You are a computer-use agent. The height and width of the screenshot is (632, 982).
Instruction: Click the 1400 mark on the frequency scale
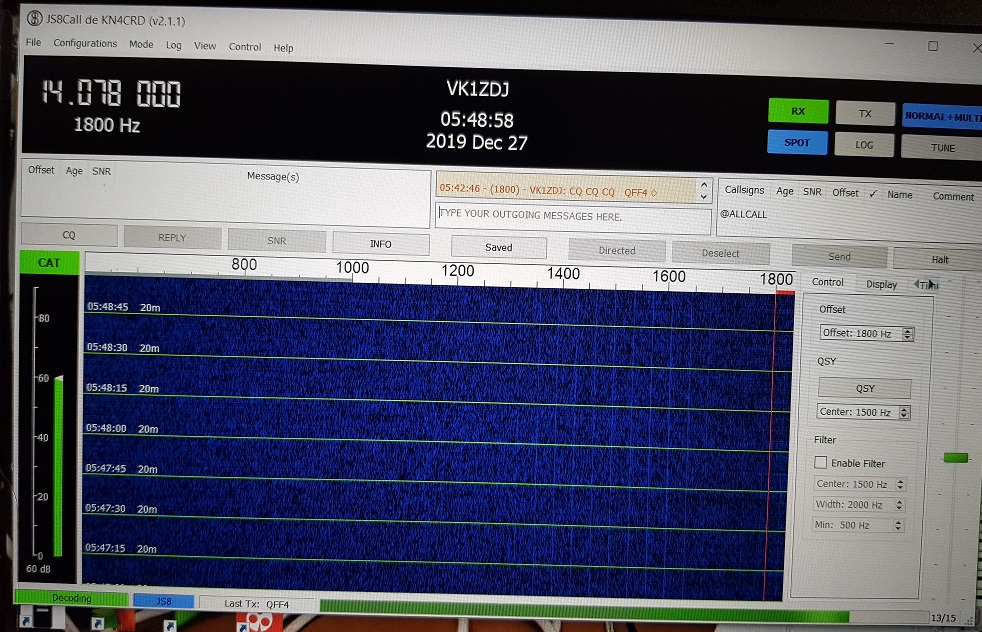(x=563, y=274)
